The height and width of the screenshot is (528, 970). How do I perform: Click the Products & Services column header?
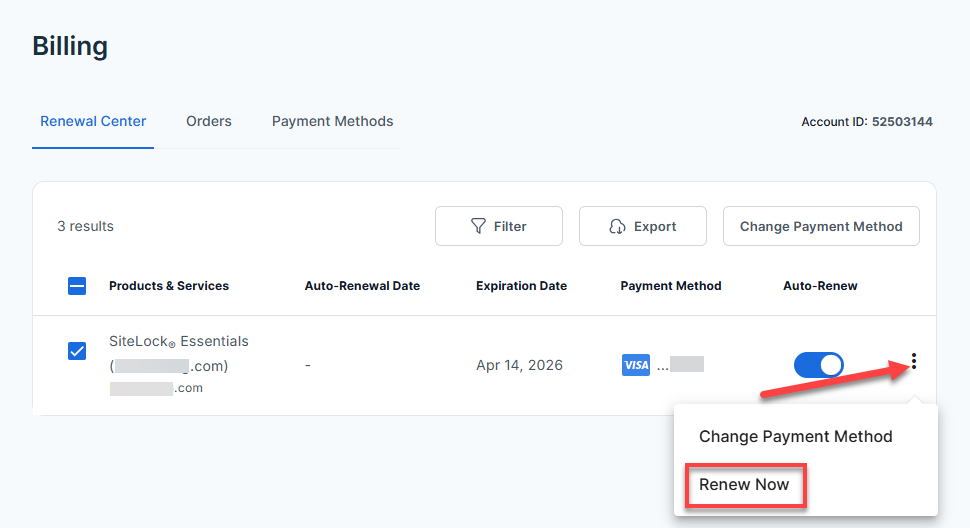168,286
